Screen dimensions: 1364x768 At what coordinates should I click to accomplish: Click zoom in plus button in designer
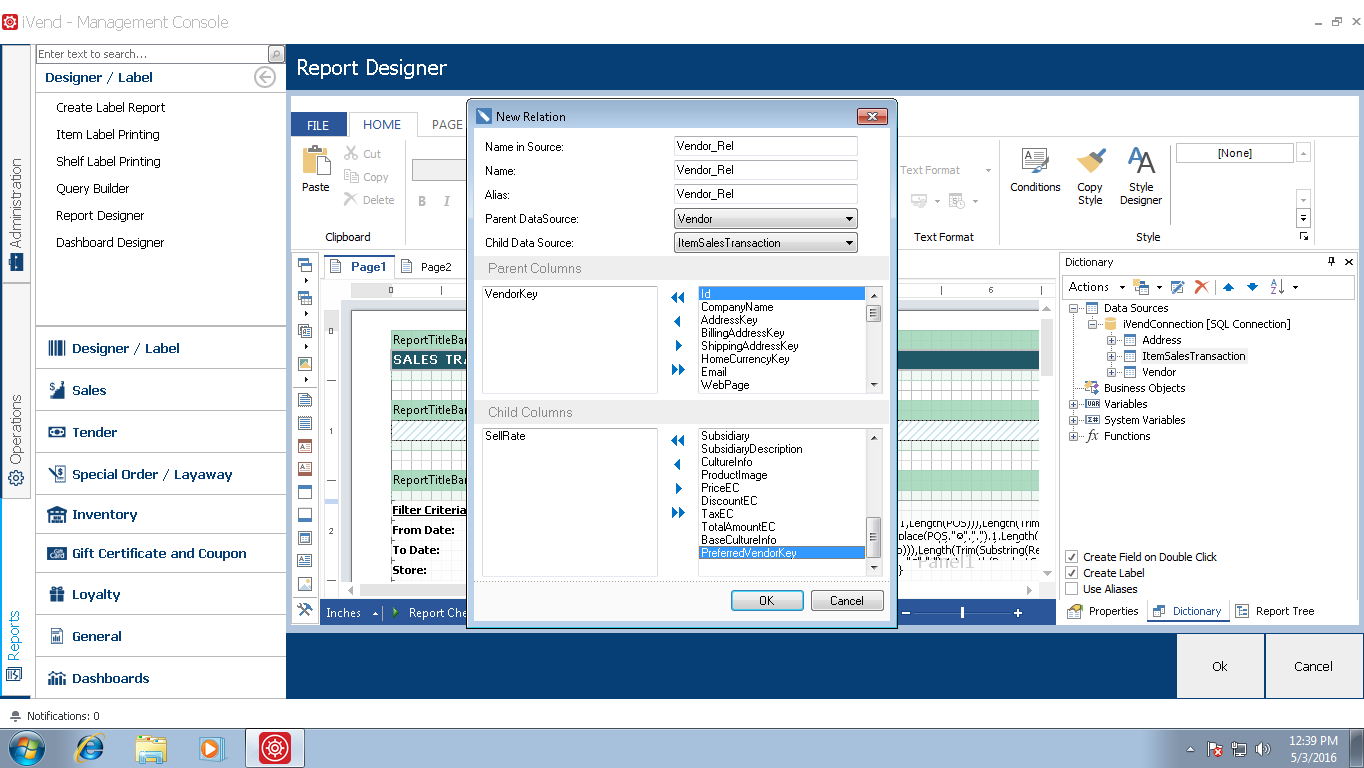1018,613
